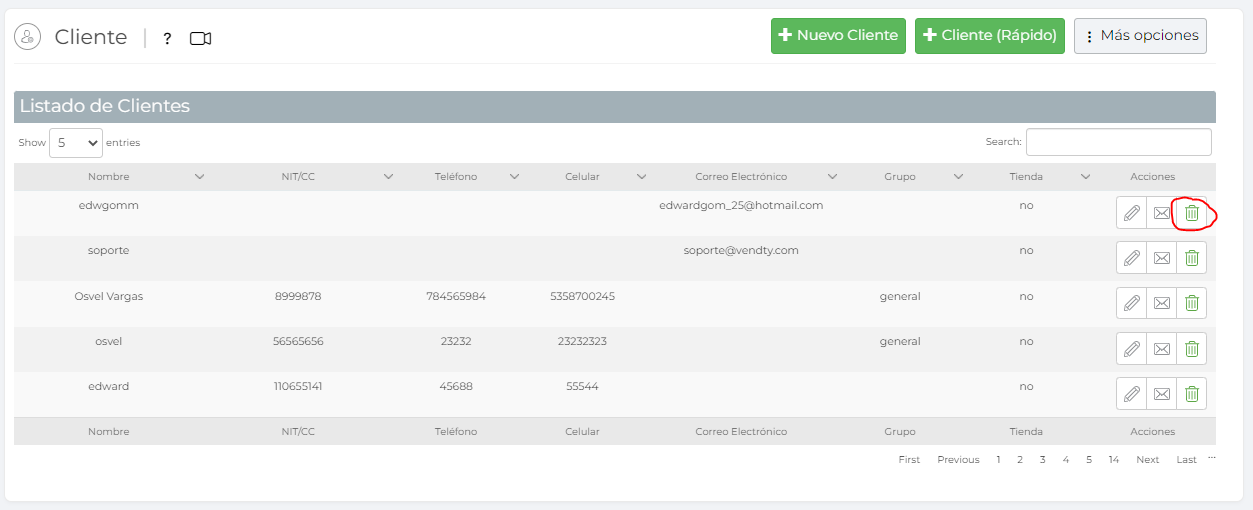
Task: Go to the Previous page
Action: (958, 460)
